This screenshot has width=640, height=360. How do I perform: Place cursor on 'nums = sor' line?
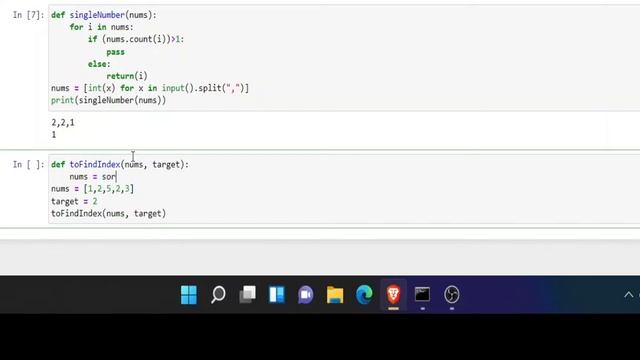[x=93, y=177]
